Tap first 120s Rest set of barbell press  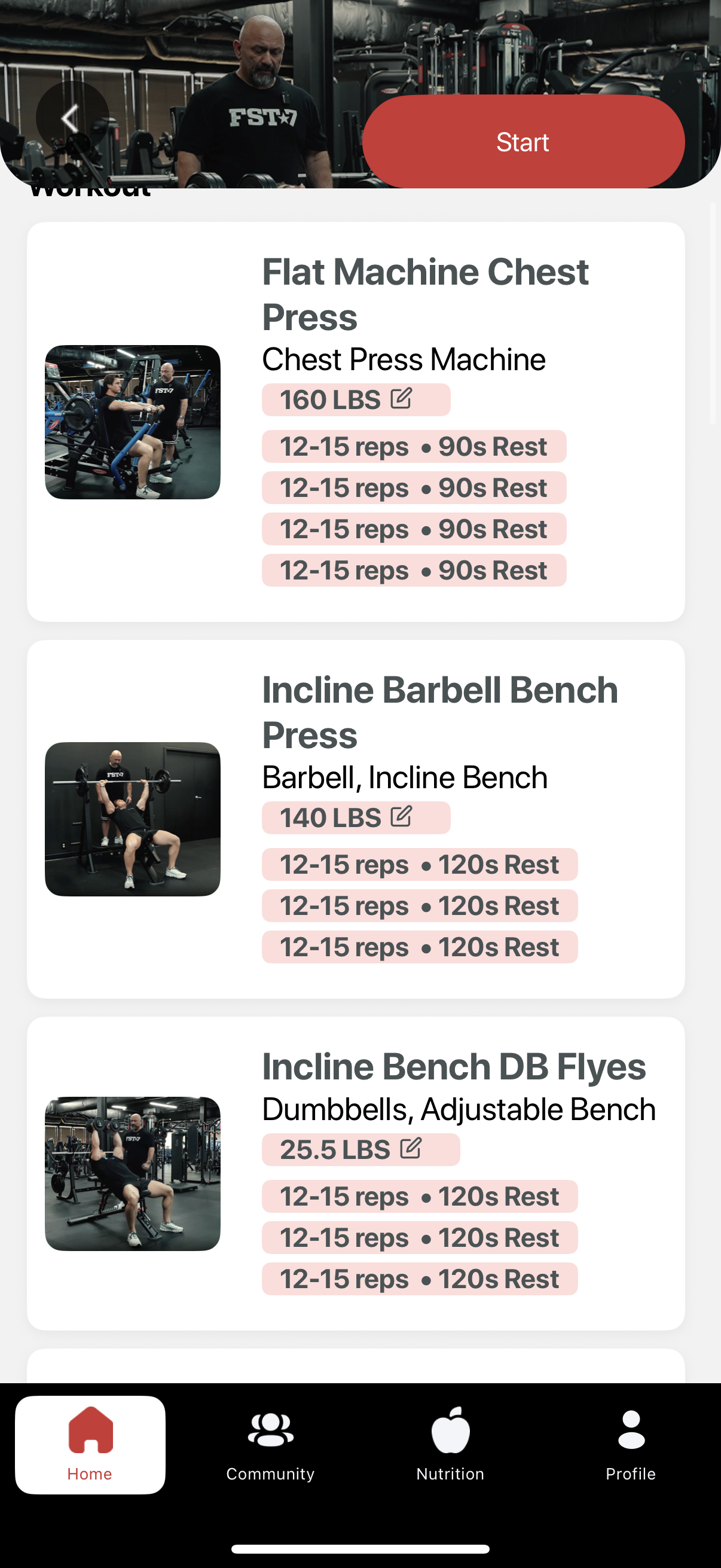(419, 864)
